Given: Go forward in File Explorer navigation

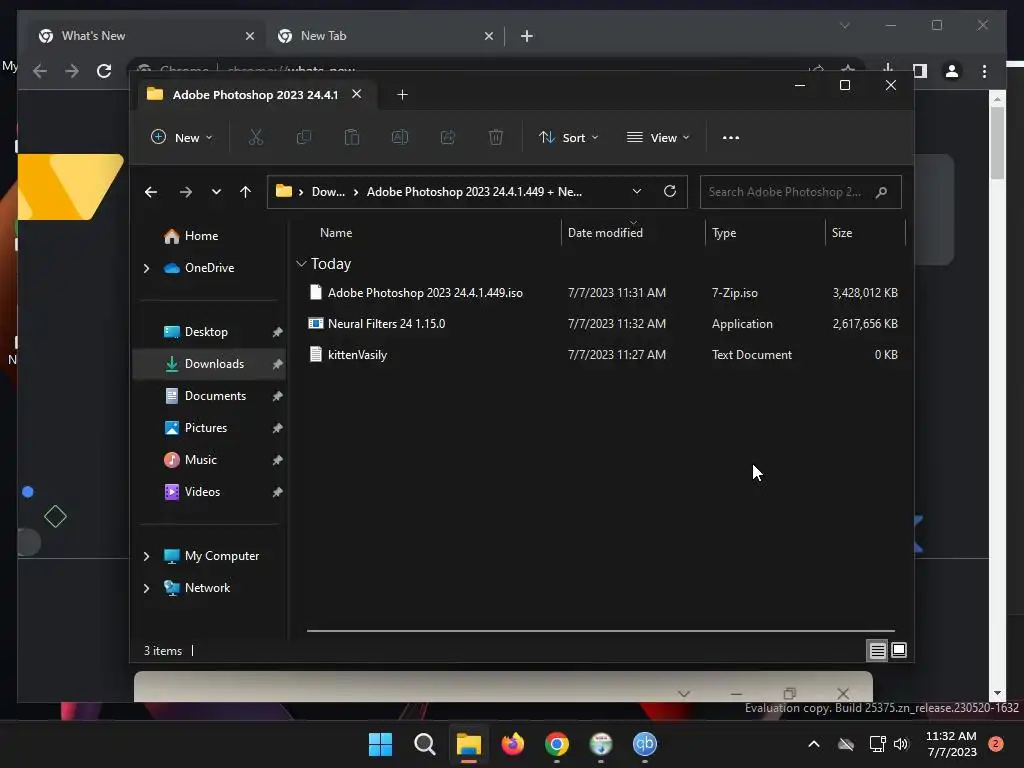Looking at the screenshot, I should 185,192.
